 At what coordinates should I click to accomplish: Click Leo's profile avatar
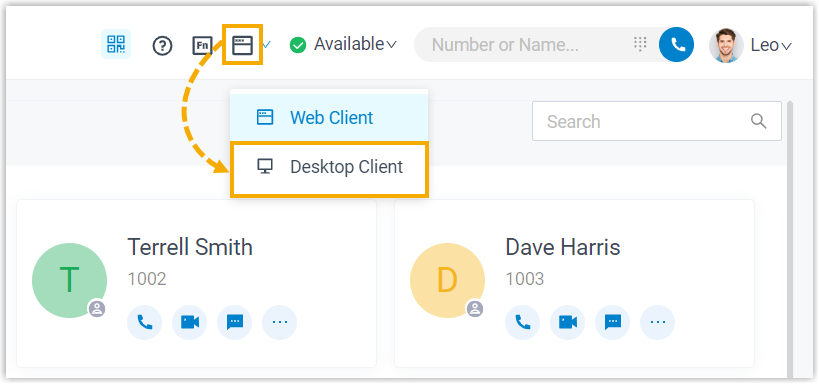coord(726,45)
